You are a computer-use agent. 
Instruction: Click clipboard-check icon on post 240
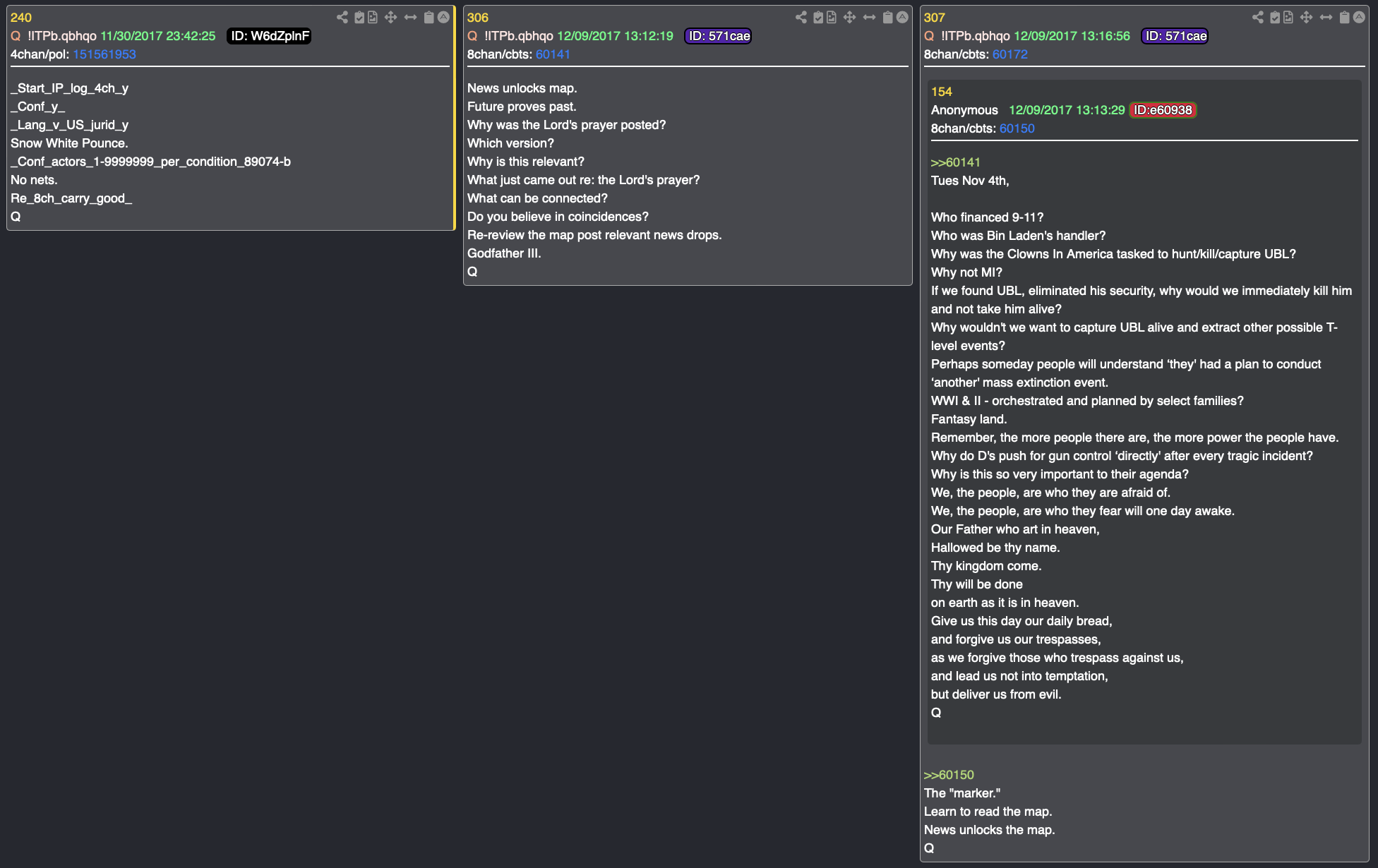[x=359, y=17]
